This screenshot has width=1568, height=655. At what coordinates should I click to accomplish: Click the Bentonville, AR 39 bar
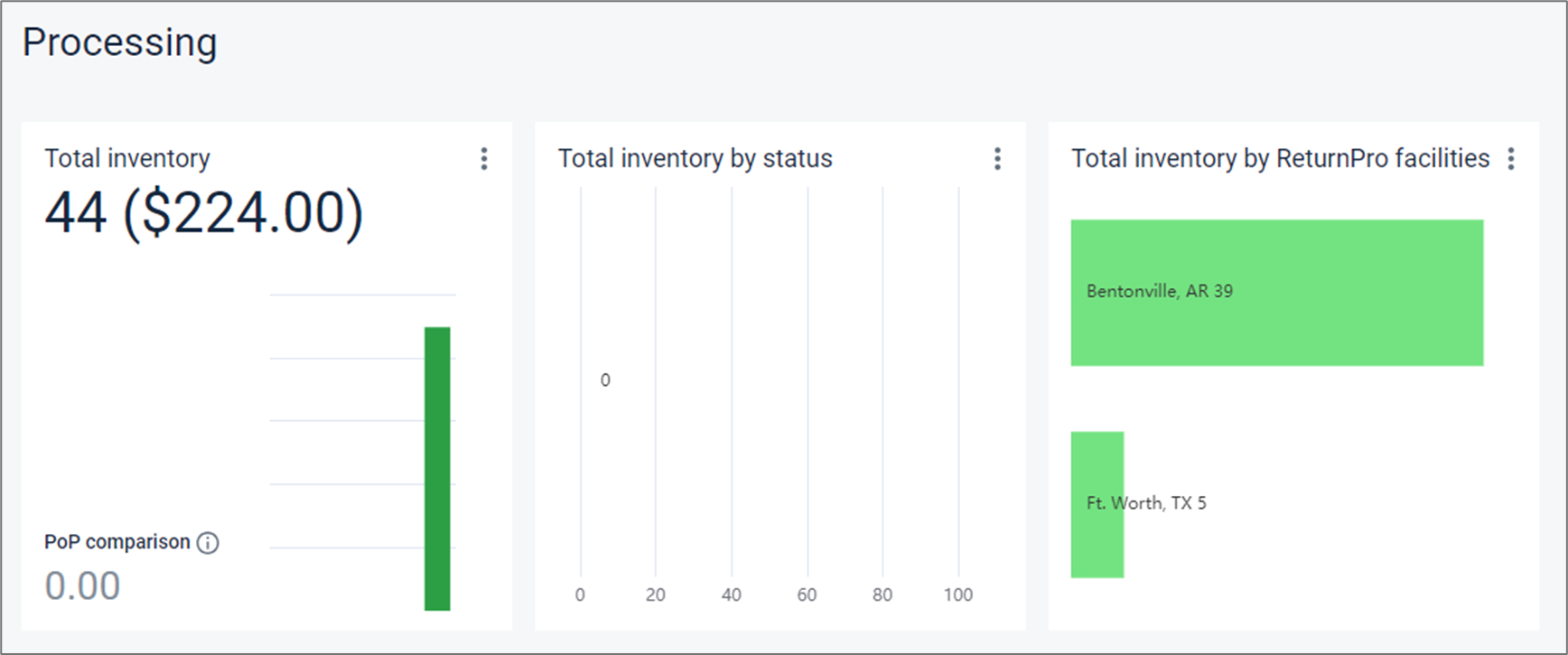point(1276,293)
